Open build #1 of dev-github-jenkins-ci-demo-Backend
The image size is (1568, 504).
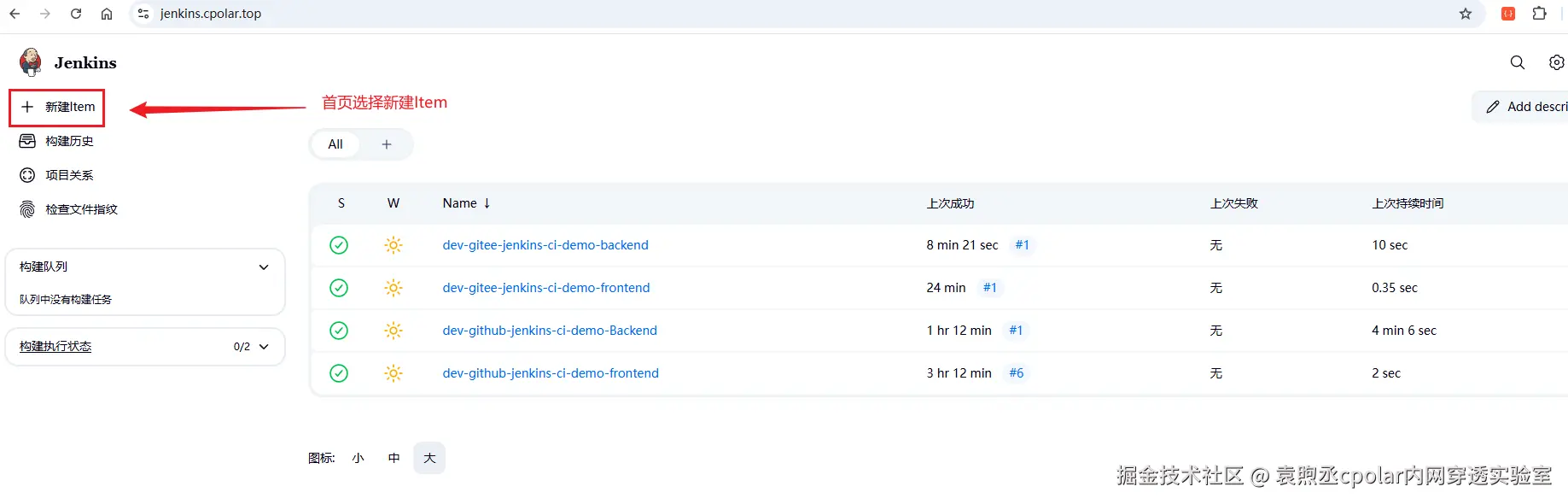pos(1016,331)
